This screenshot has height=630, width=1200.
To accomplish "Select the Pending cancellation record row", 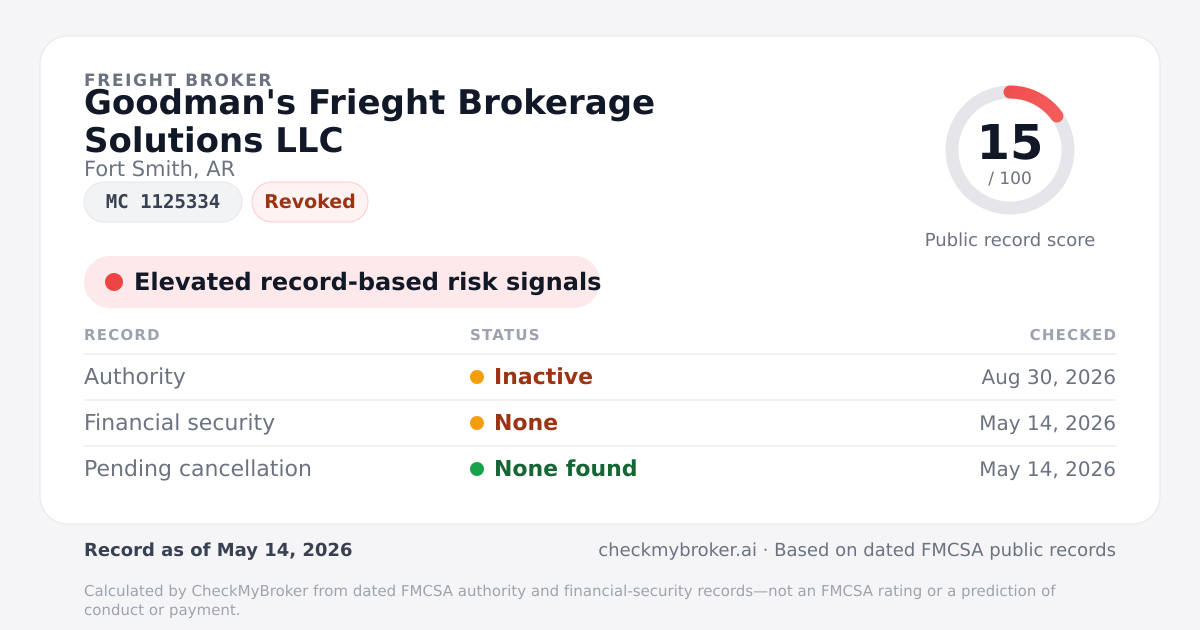I will (x=600, y=469).
